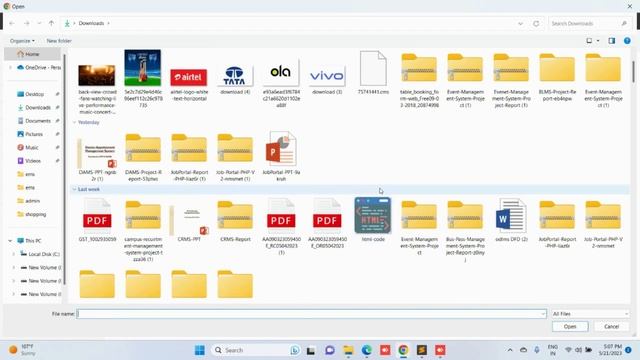Select the CRMS-PPT presentation file
640x360 pixels.
(x=189, y=220)
